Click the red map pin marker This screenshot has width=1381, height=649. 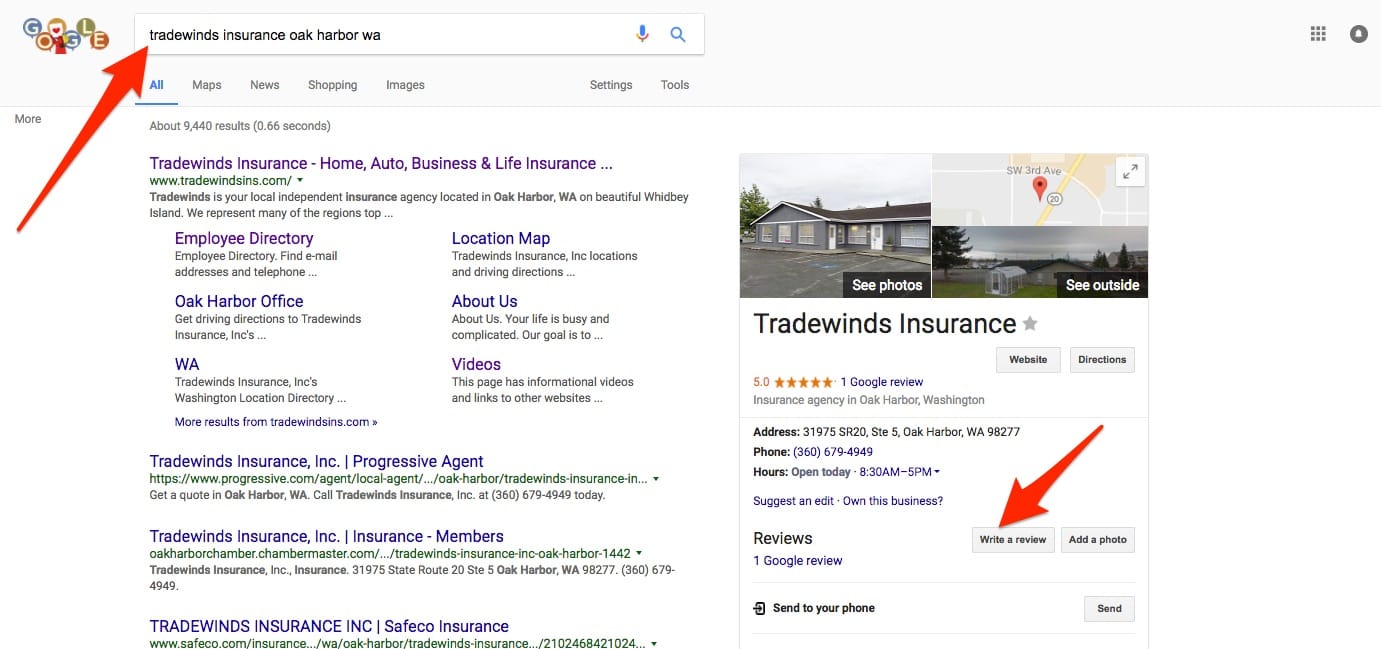[x=1040, y=189]
